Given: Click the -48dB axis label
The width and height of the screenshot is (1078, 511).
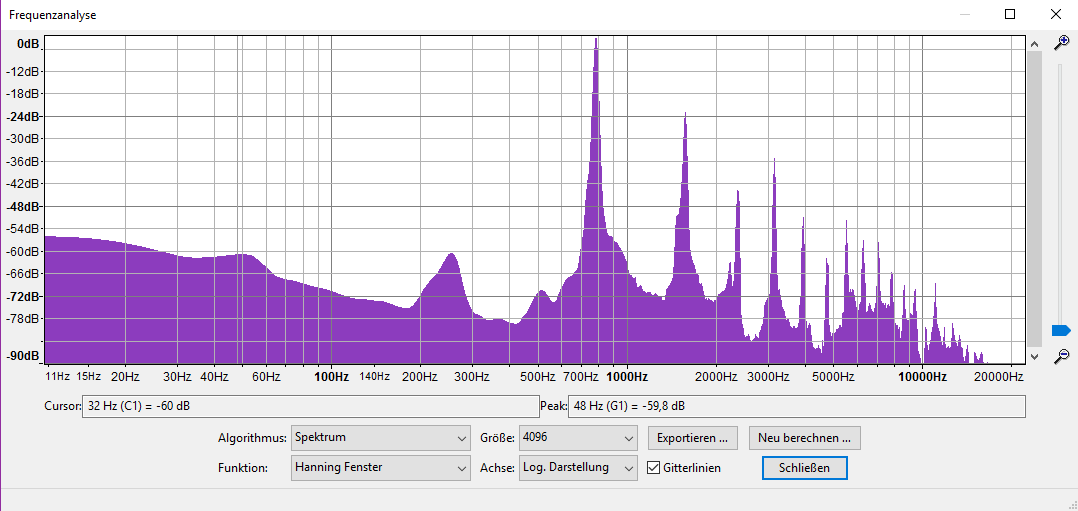Looking at the screenshot, I should pos(23,206).
